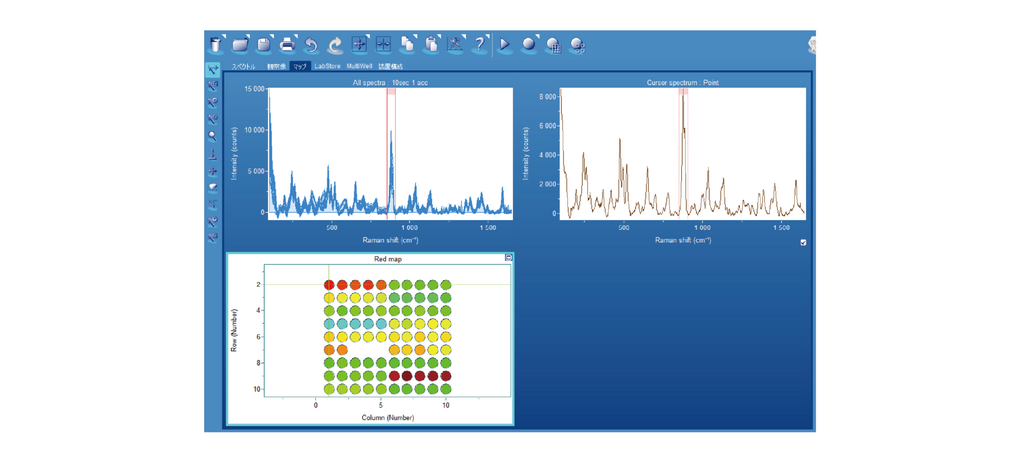Viewport: 1020px width, 455px height.
Task: Toggle the active cursor tool atop sidebar
Action: pos(213,70)
